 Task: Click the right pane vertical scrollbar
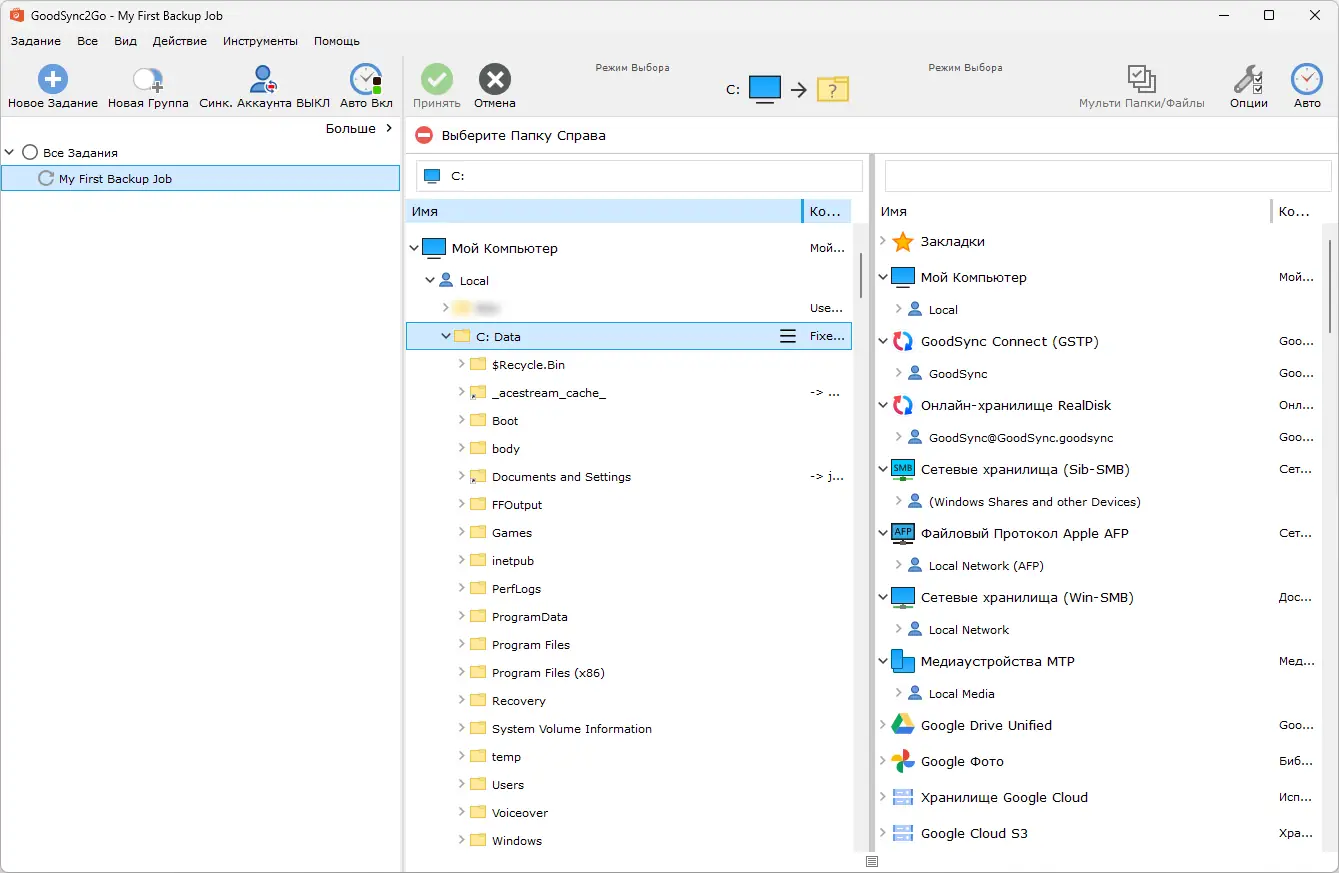(x=1329, y=287)
